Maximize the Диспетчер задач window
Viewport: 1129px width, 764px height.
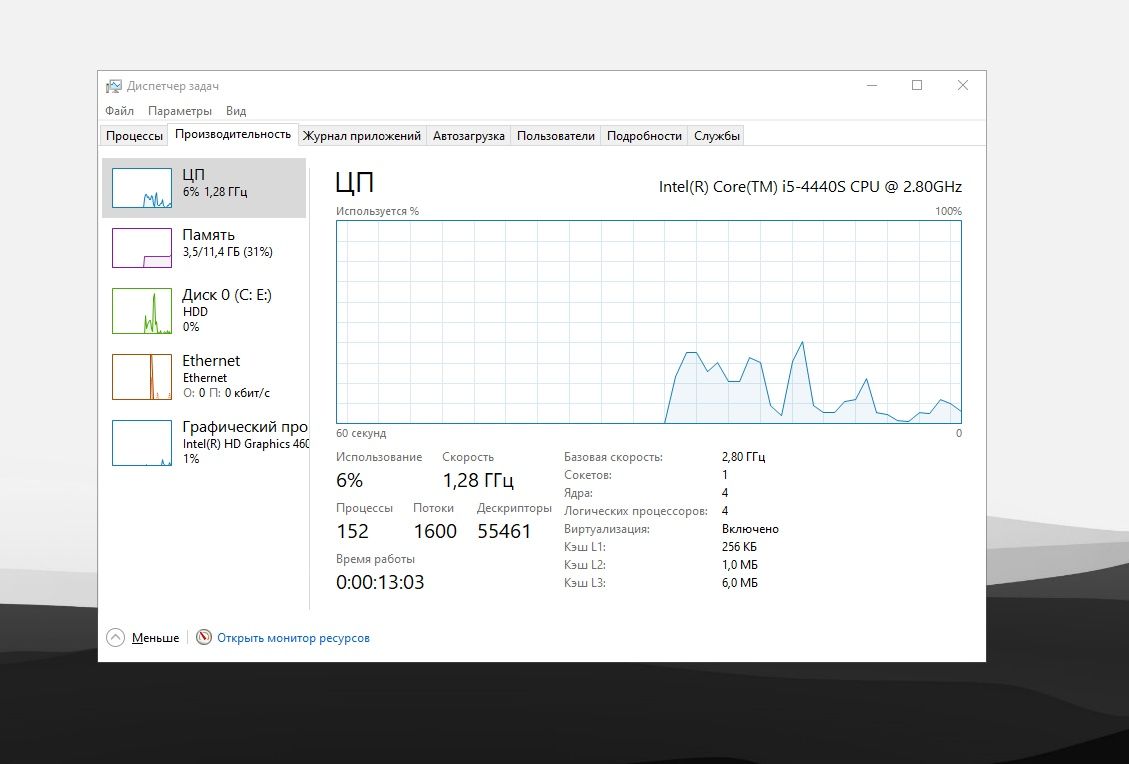click(x=917, y=86)
